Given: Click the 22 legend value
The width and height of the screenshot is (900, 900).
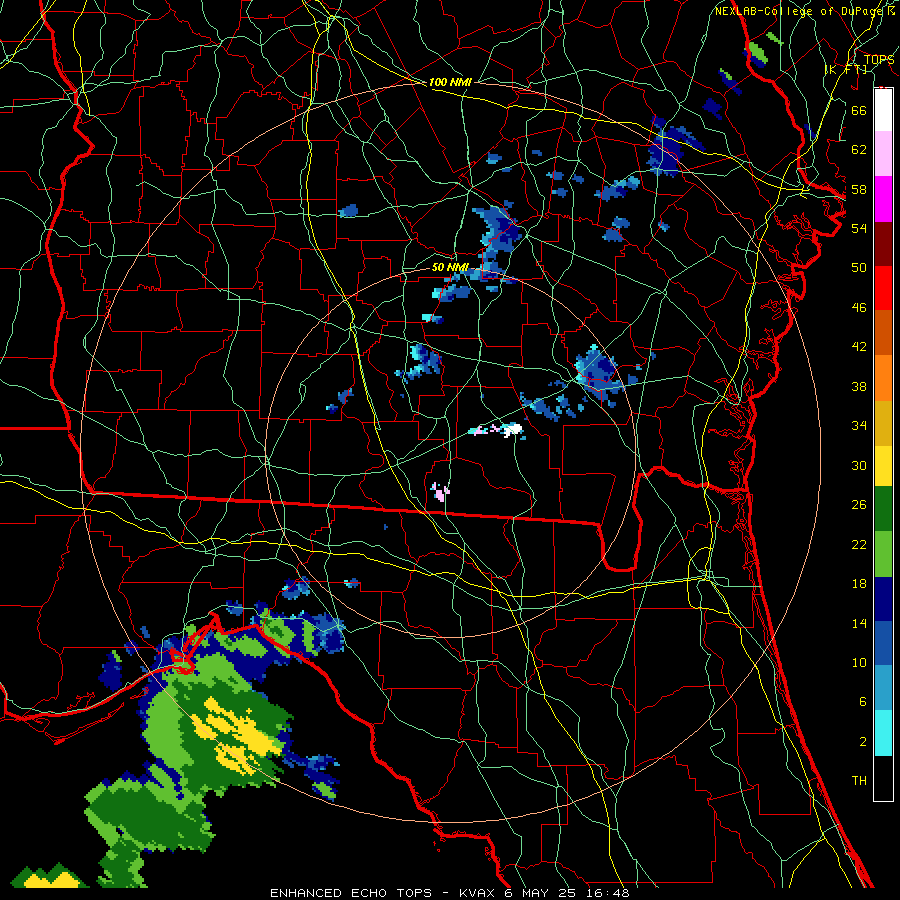Looking at the screenshot, I should pos(859,544).
